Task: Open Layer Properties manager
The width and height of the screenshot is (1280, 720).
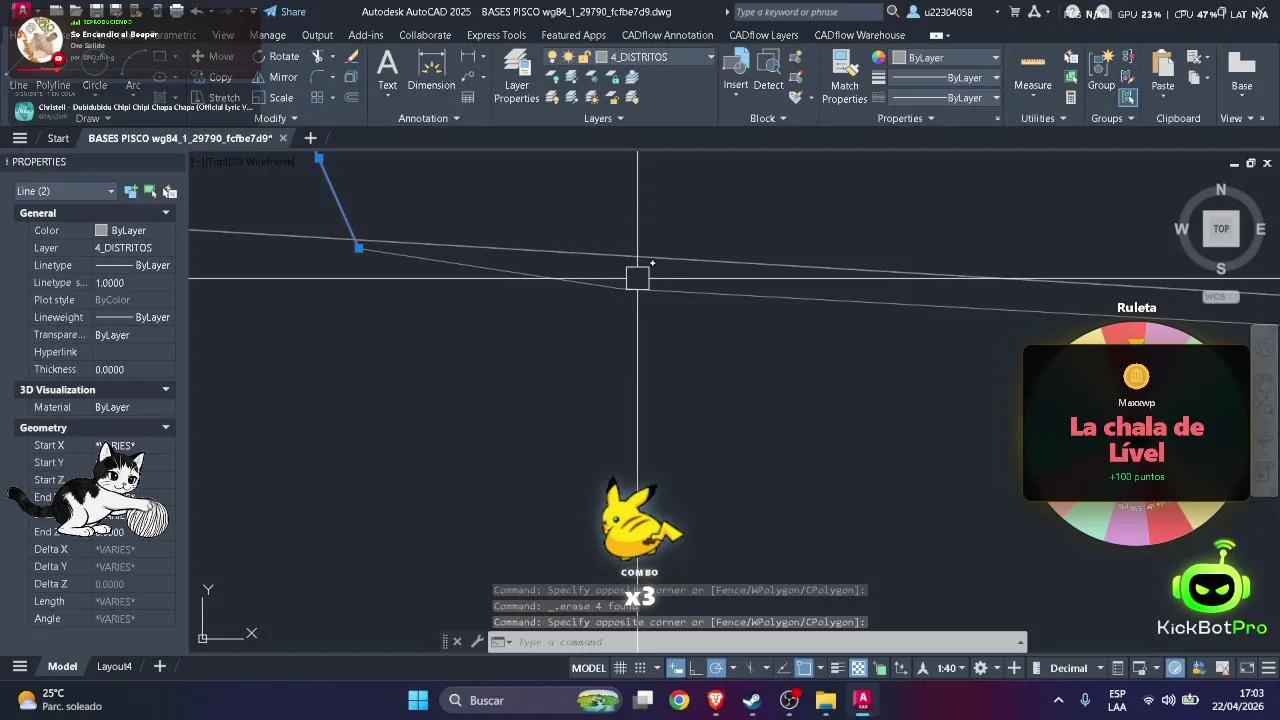Action: pyautogui.click(x=516, y=77)
